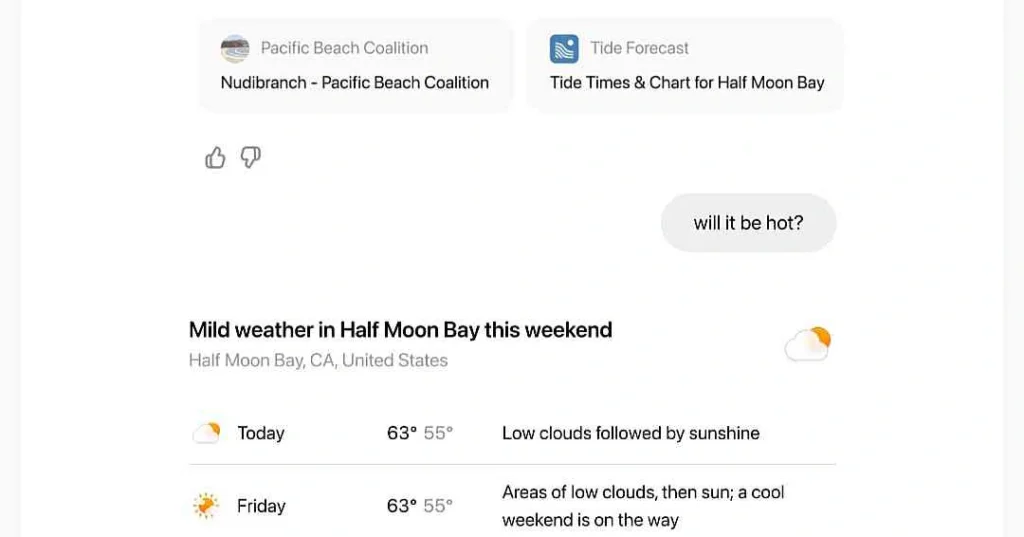Select the Today forecast row label
The width and height of the screenshot is (1024, 537).
(261, 433)
